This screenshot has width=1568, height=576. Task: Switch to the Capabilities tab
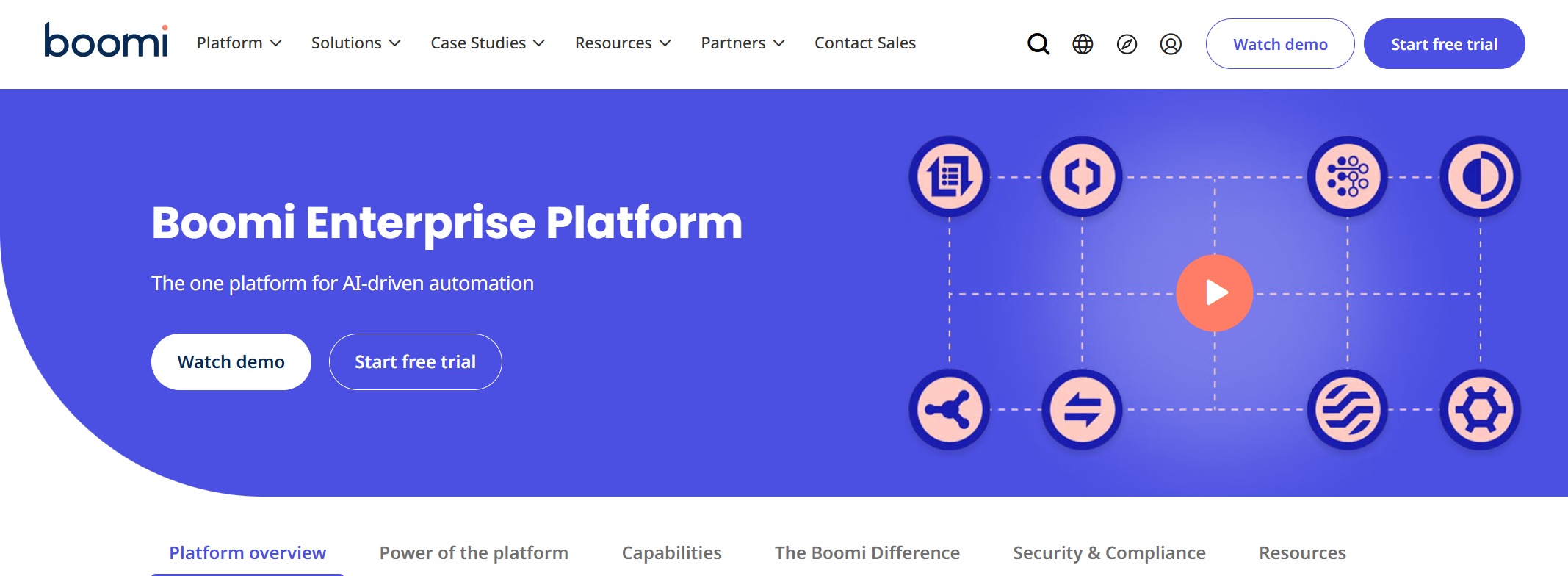671,552
